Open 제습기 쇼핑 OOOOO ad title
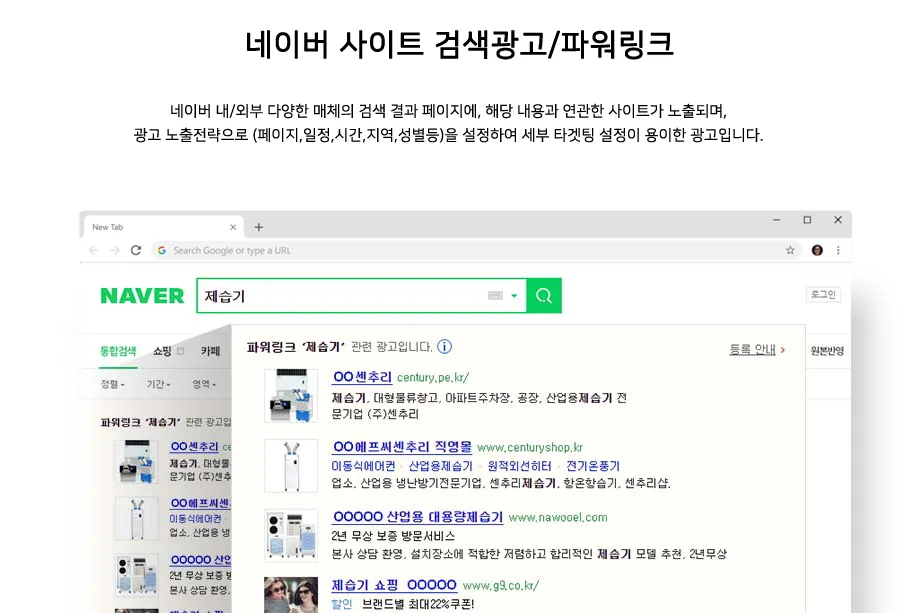Image resolution: width=920 pixels, height=613 pixels. pyautogui.click(x=394, y=585)
